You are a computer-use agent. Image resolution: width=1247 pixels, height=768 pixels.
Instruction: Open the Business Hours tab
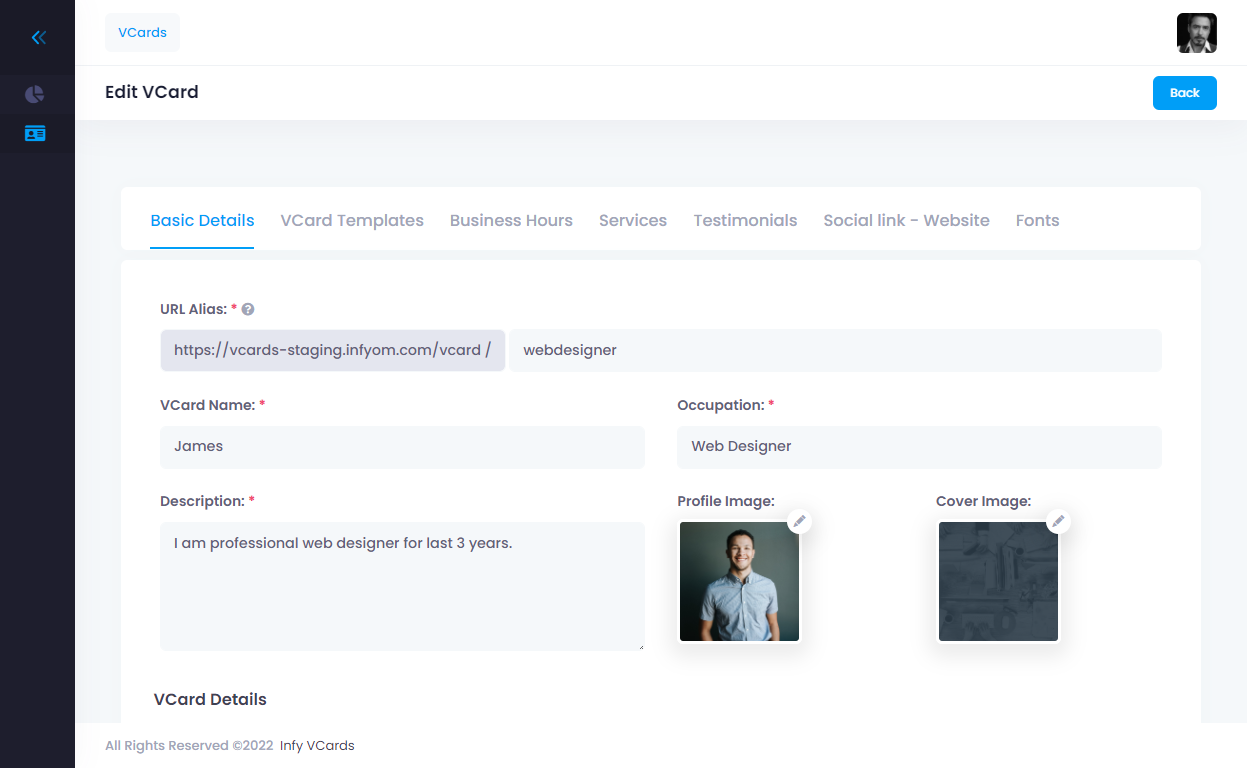[511, 221]
